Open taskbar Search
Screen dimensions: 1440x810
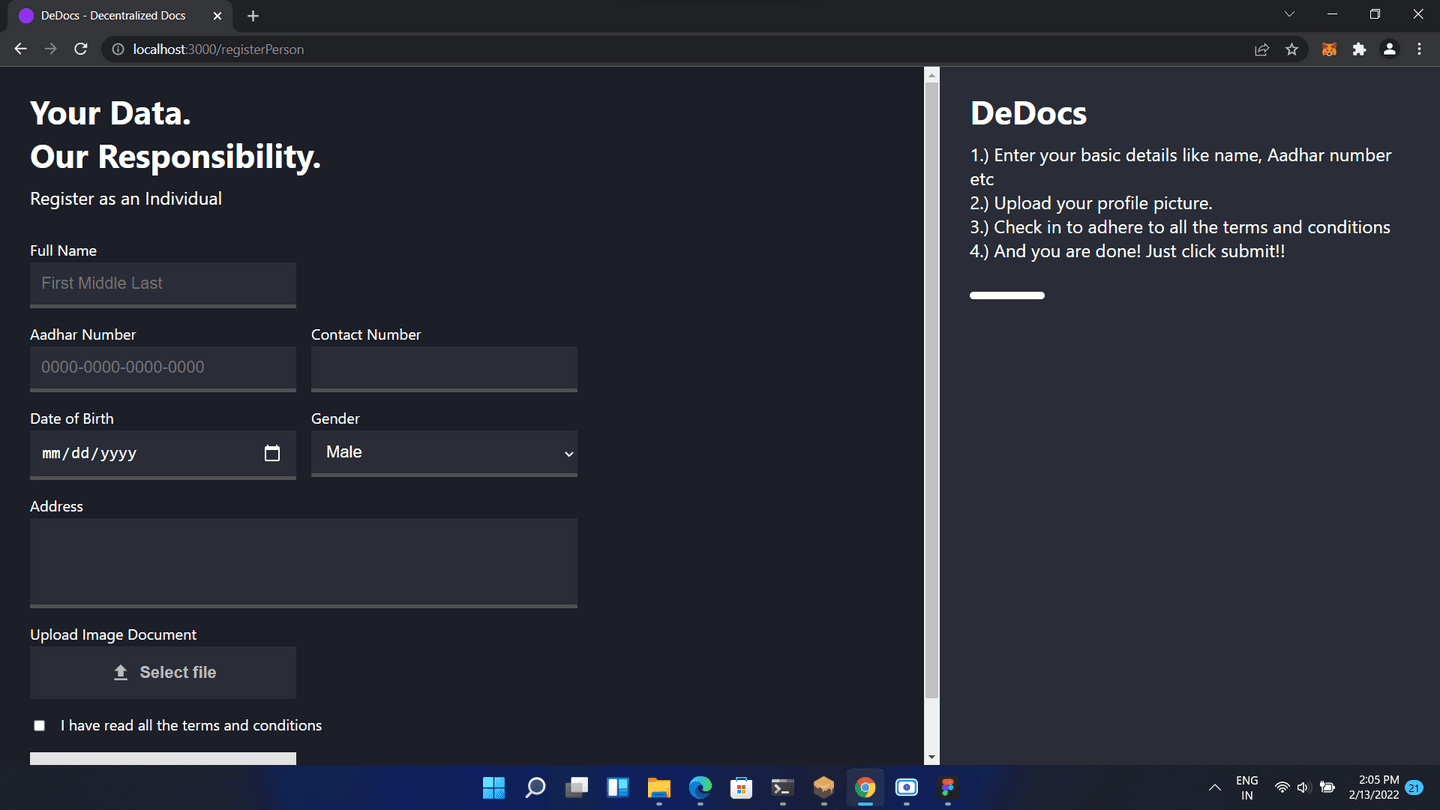(535, 787)
